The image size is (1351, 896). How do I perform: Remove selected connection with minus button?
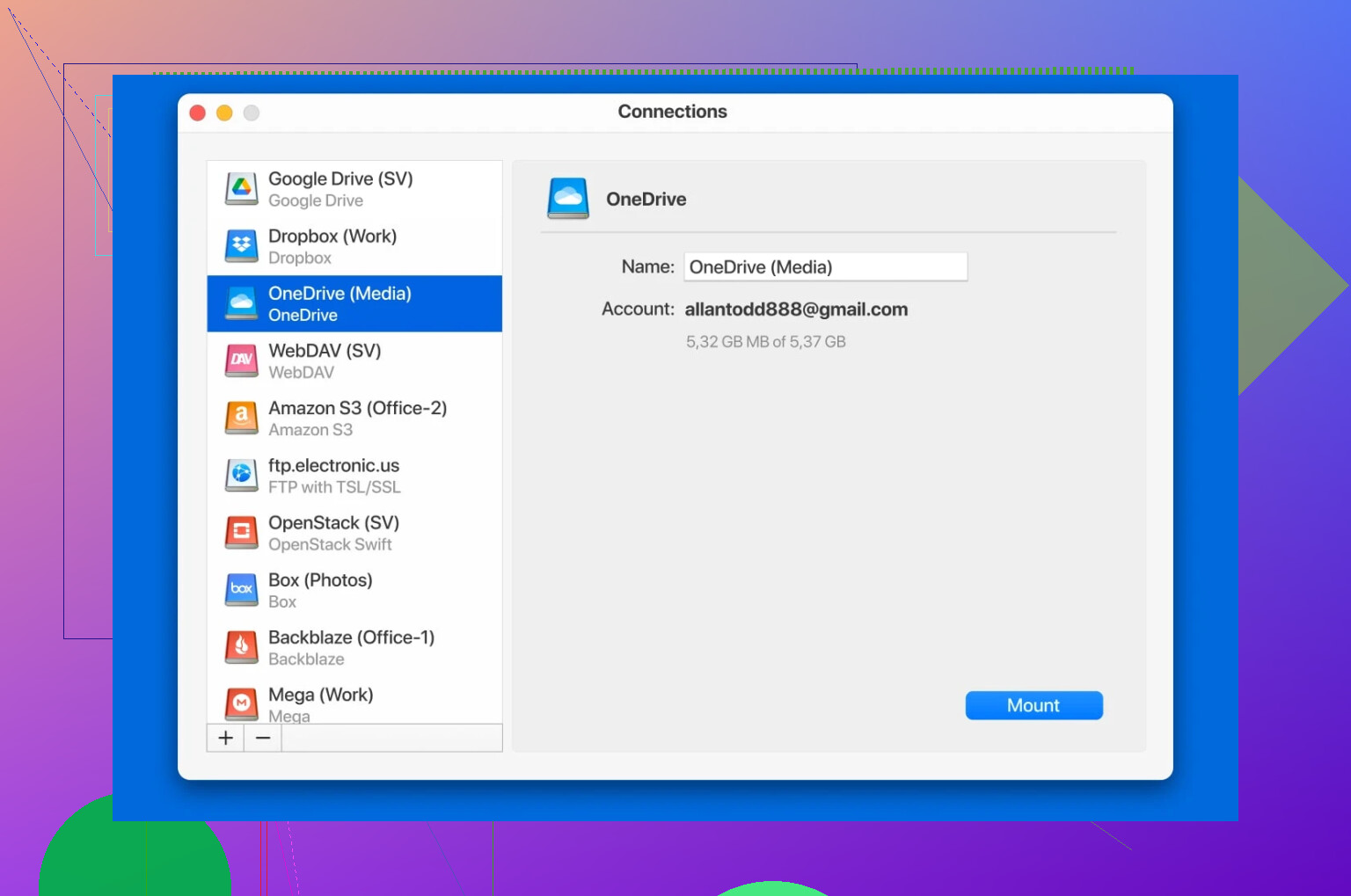click(263, 738)
